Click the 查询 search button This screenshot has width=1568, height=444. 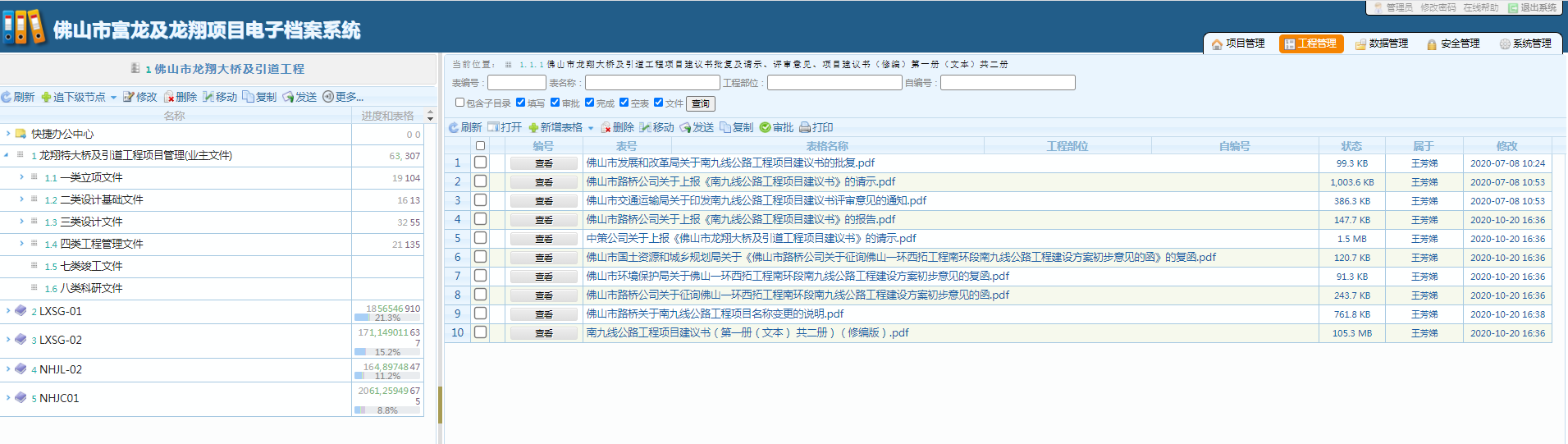(701, 103)
